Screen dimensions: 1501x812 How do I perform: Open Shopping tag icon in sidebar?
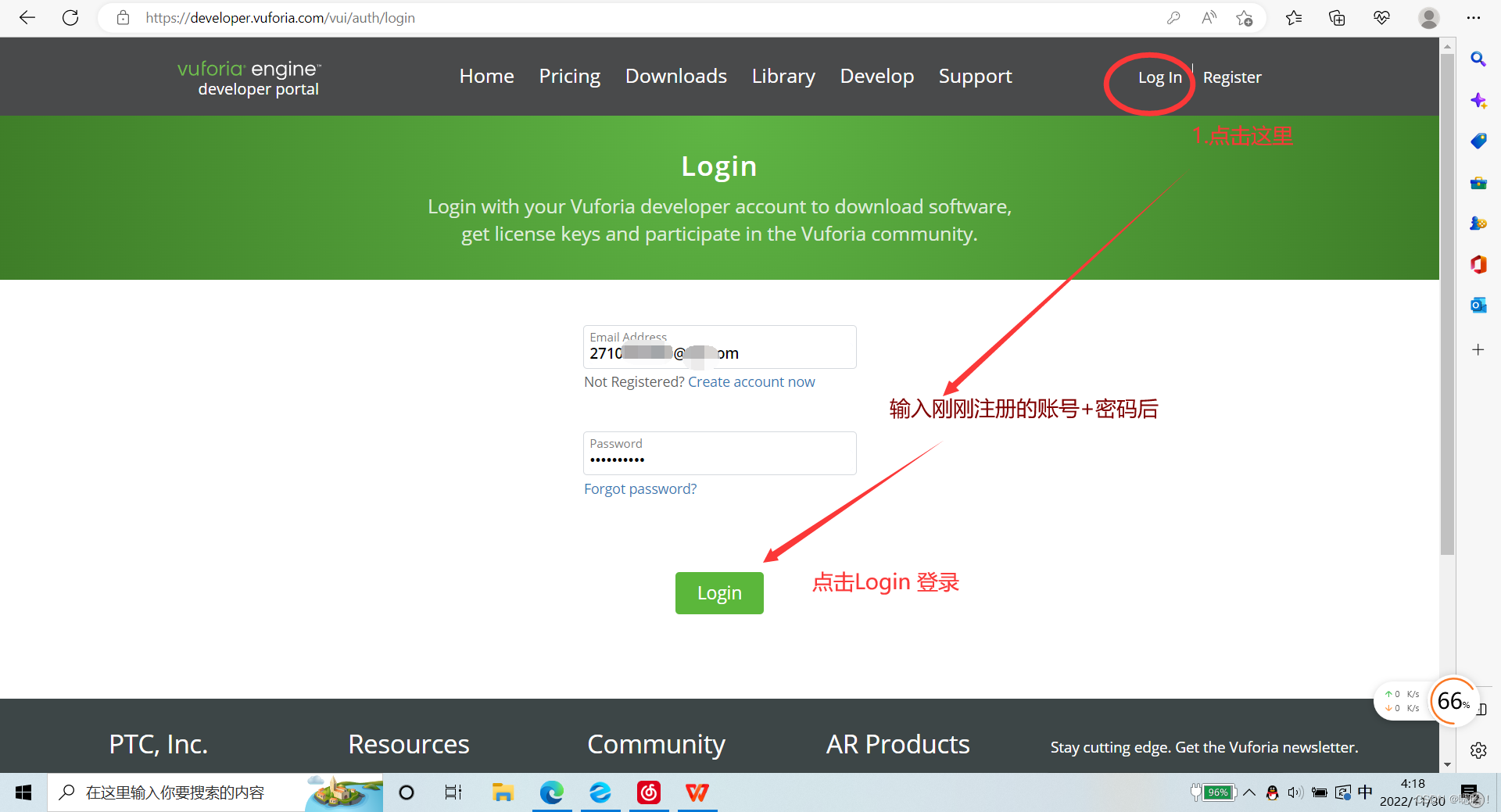1478,141
